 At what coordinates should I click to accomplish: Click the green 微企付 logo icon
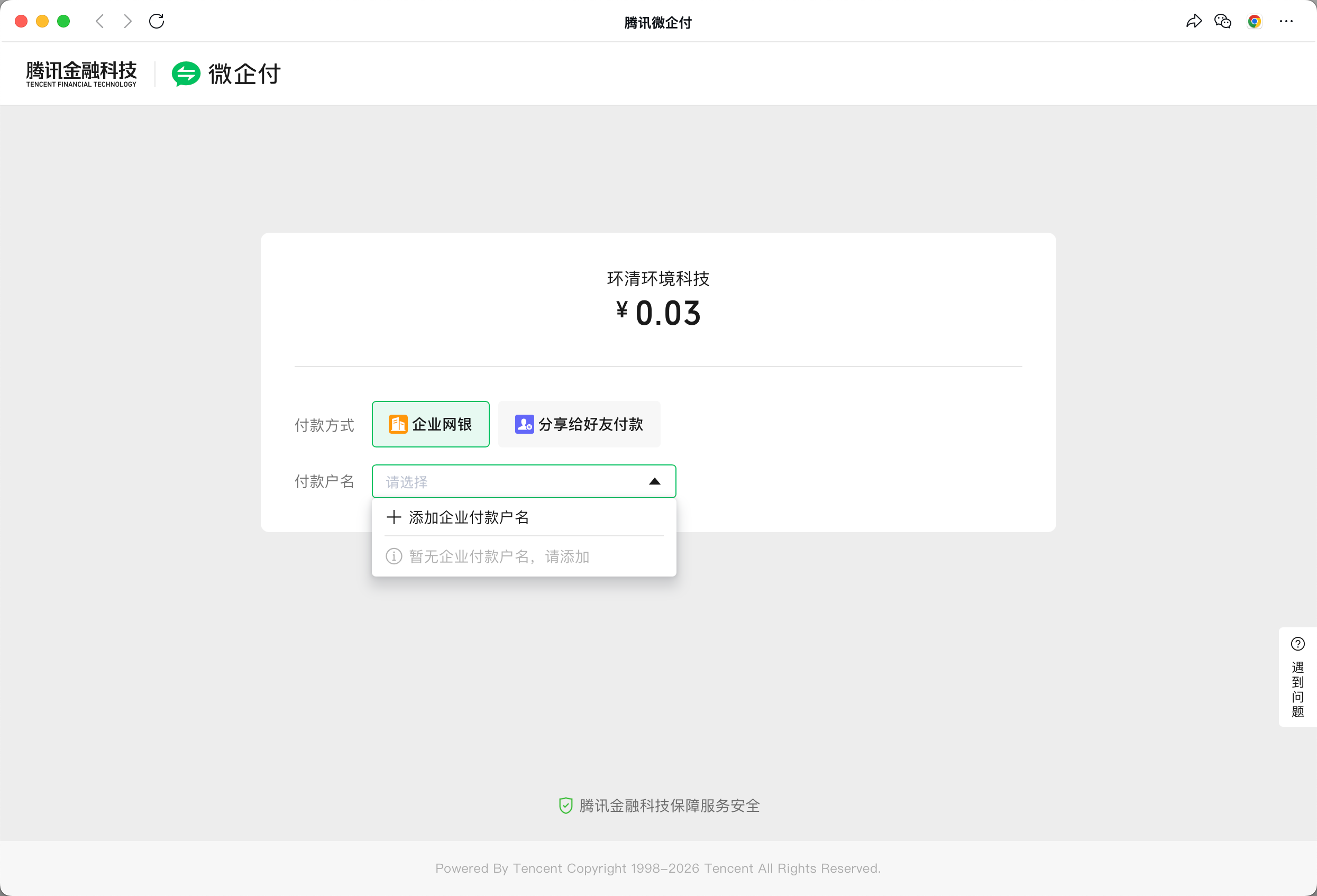(186, 74)
